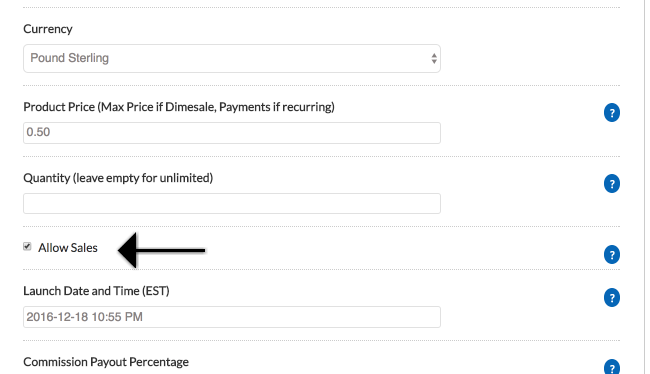Viewport: 650px width, 374px height.
Task: Open help for Product Price field
Action: click(612, 113)
